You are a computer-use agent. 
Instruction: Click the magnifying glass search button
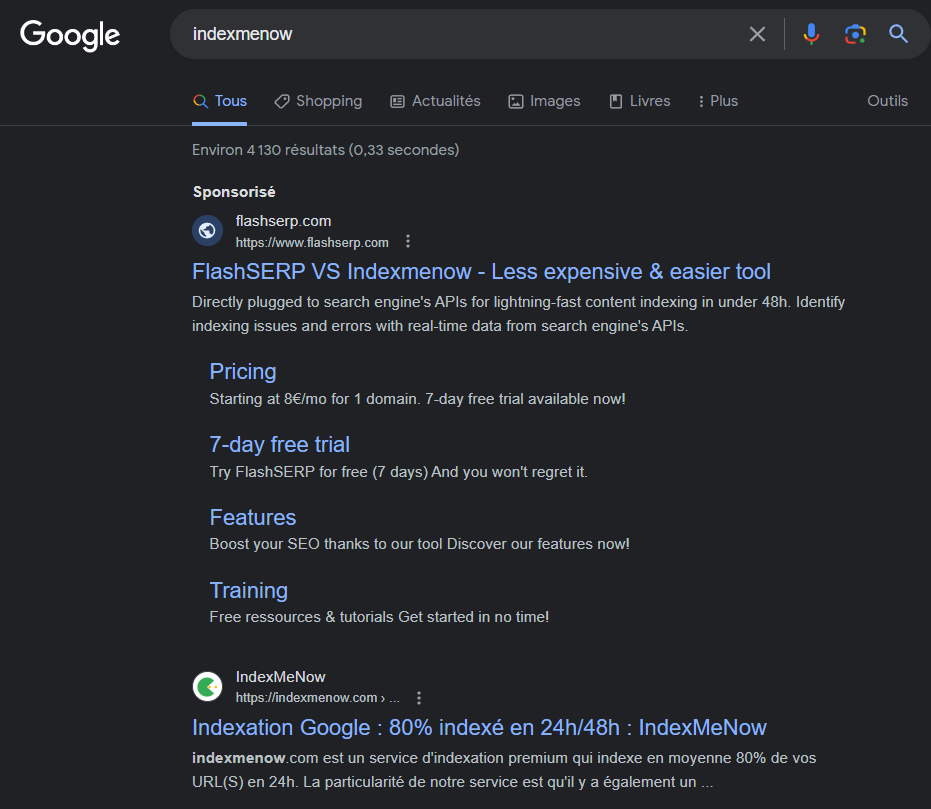898,34
